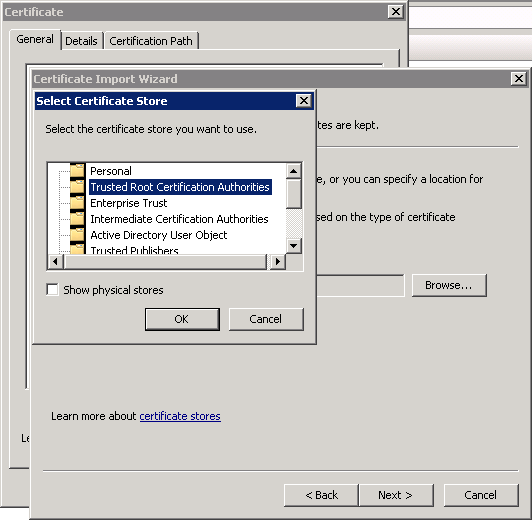Click the store list vertical scrollbar thumb

point(294,194)
